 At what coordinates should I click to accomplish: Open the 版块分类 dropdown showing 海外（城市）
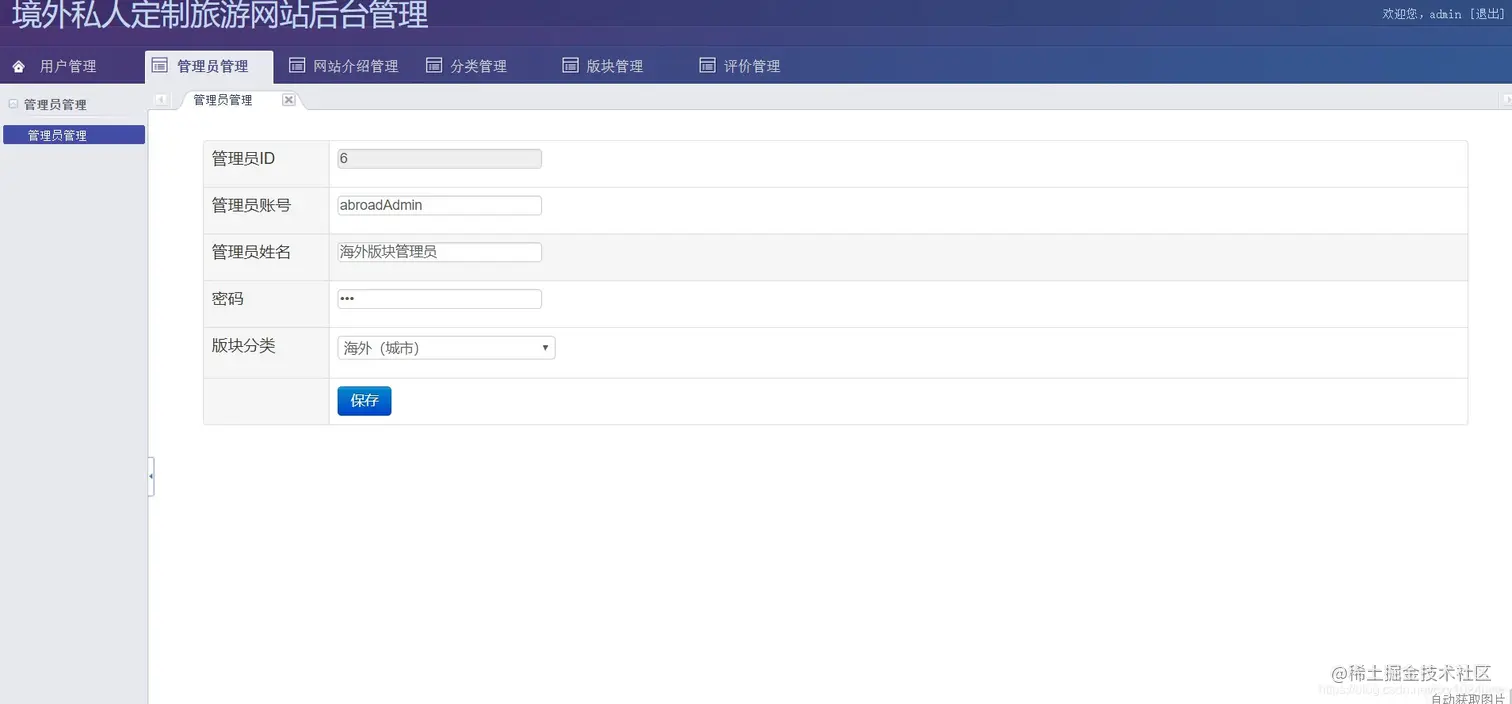[x=446, y=348]
